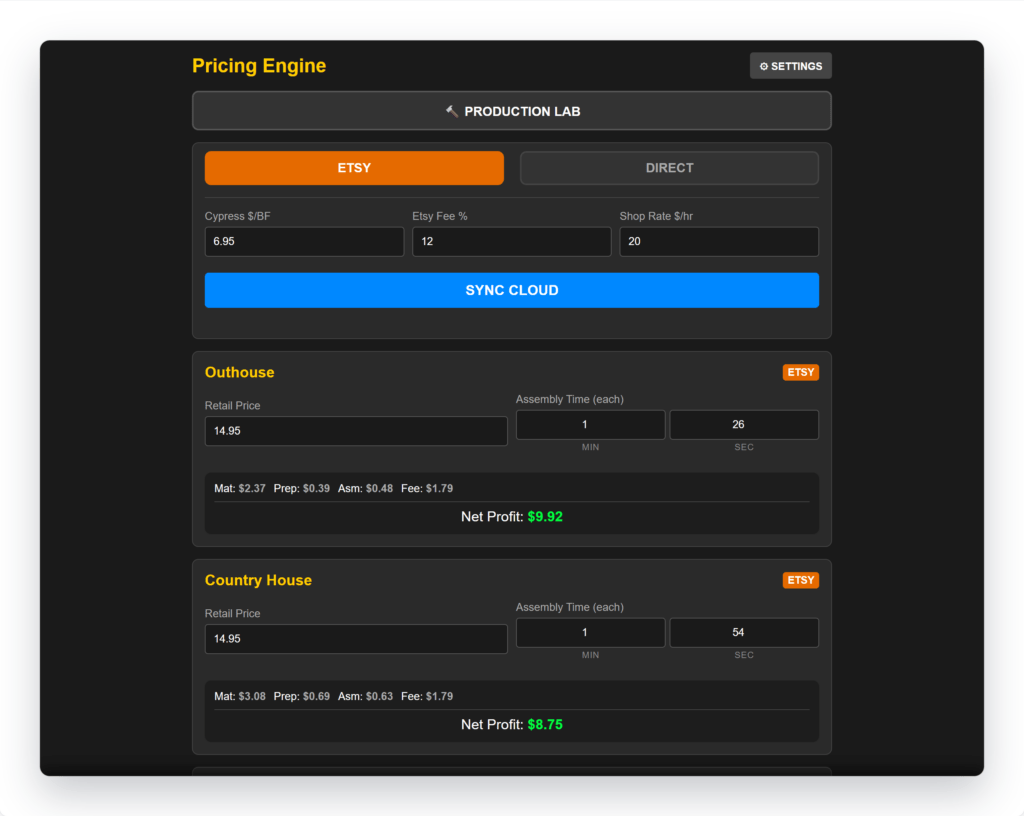Click the Outhouse assembly minutes field
The image size is (1024, 816).
[590, 424]
